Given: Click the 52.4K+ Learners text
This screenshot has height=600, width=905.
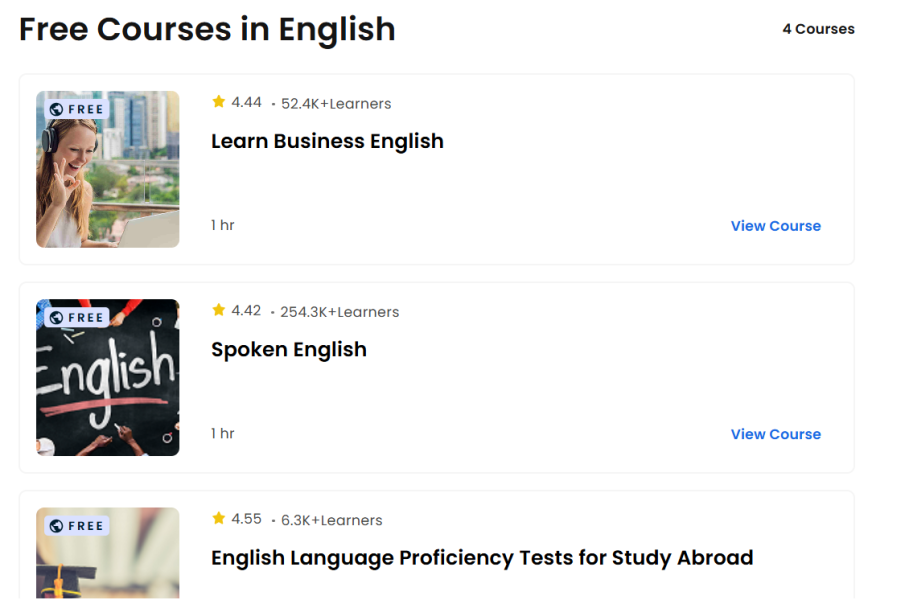Looking at the screenshot, I should tap(336, 104).
